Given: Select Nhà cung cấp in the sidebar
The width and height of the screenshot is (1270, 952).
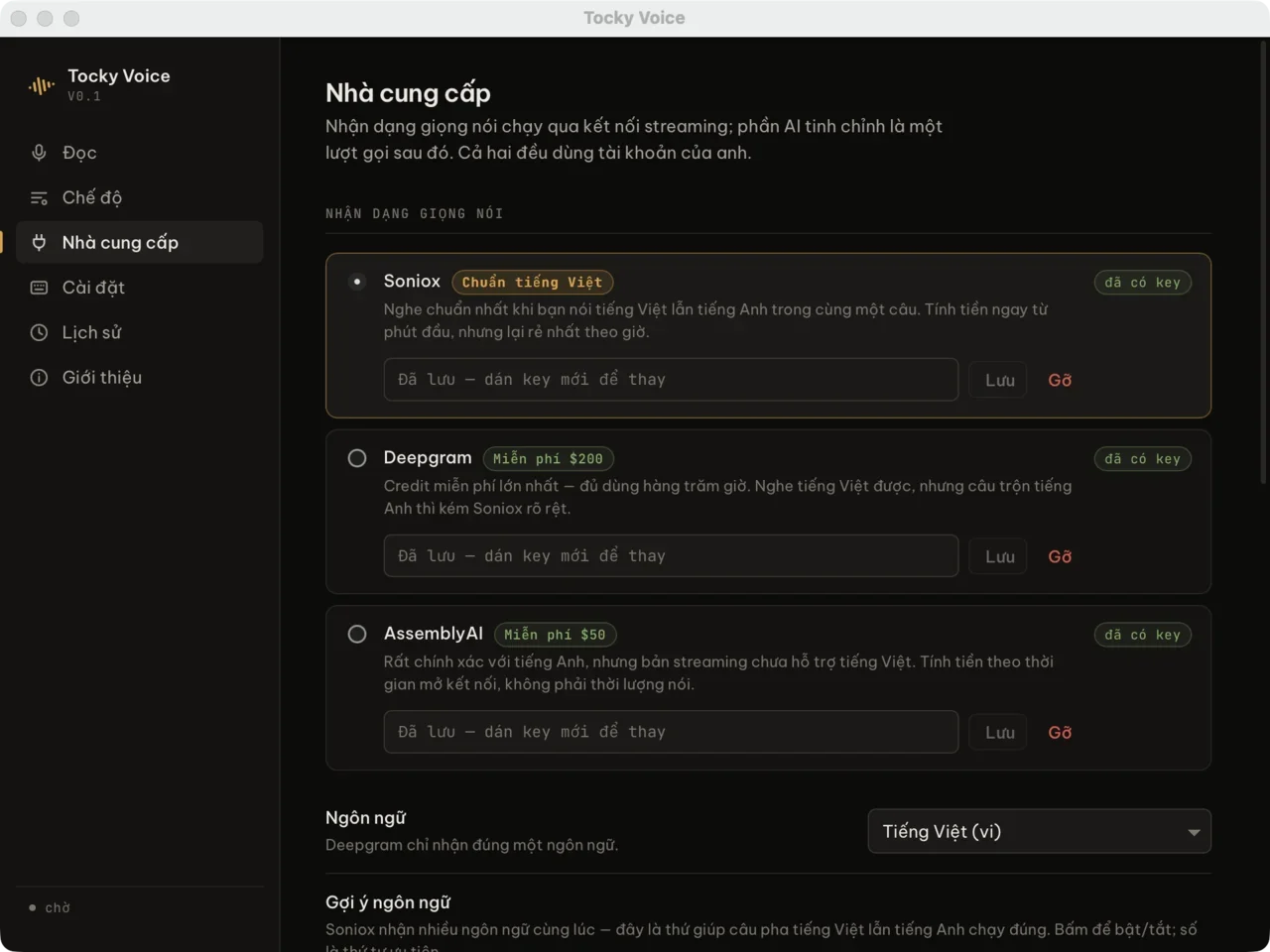Looking at the screenshot, I should pos(140,242).
